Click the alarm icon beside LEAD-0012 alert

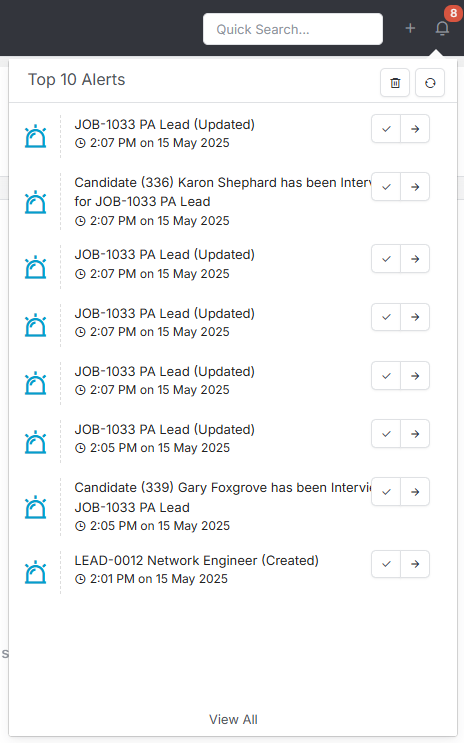tap(36, 572)
